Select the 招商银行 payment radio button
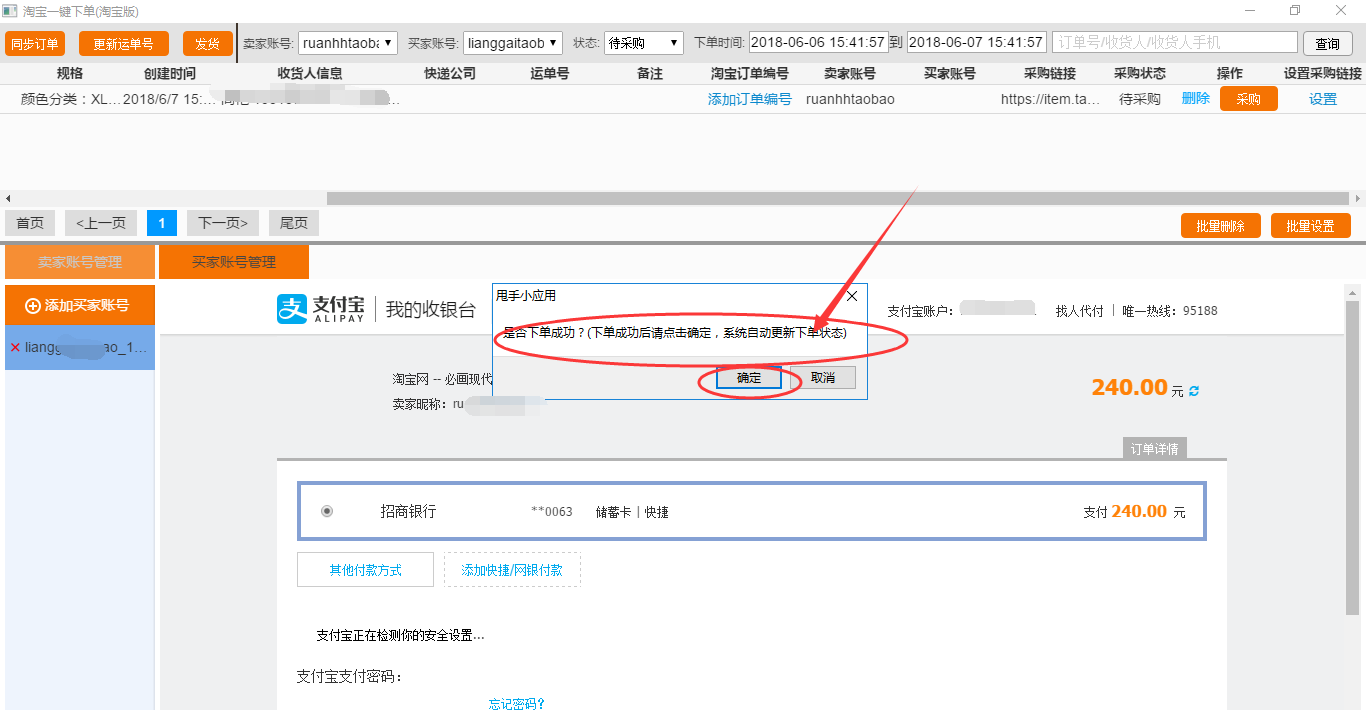 tap(327, 511)
